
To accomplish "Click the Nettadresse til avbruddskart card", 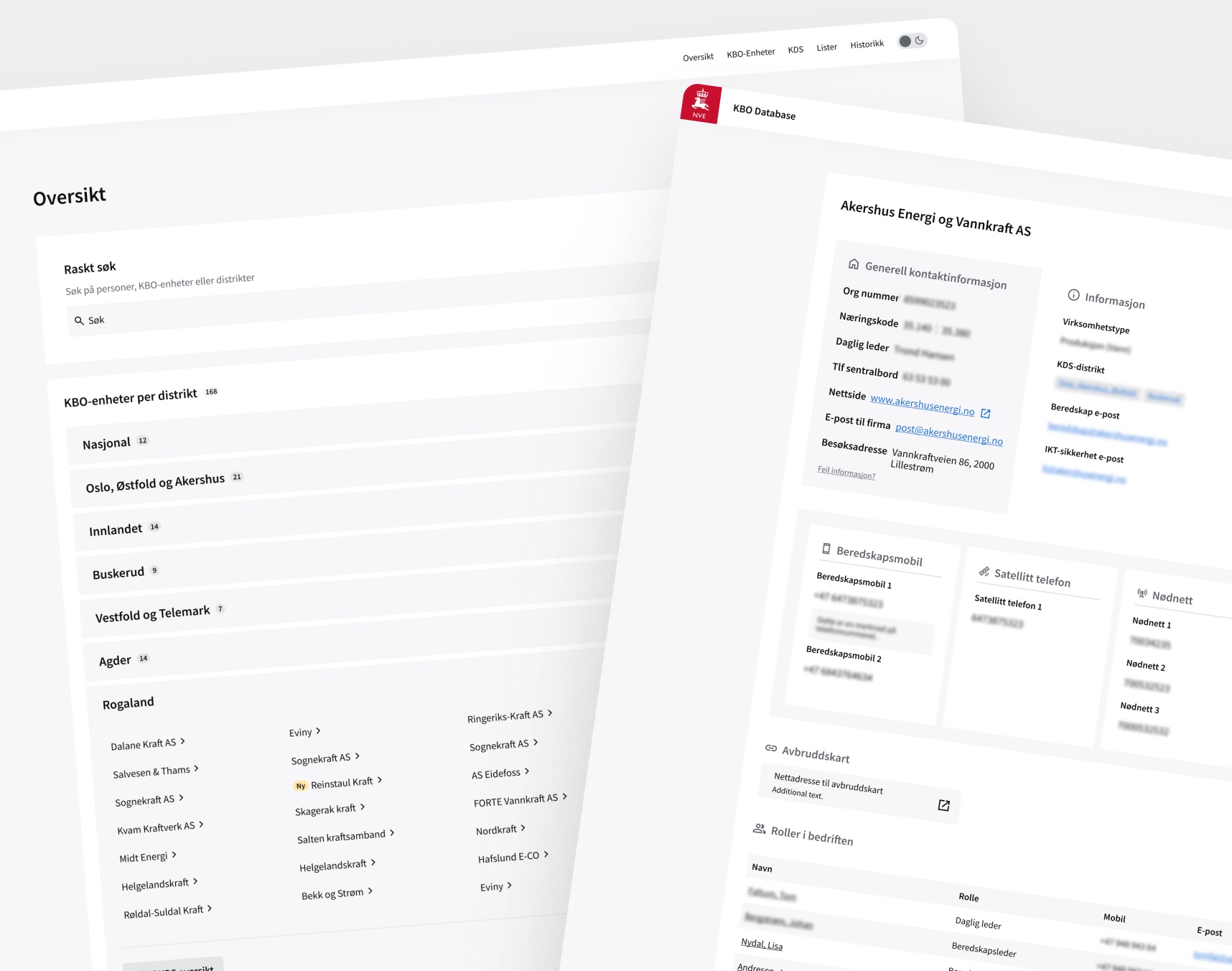I will (860, 792).
